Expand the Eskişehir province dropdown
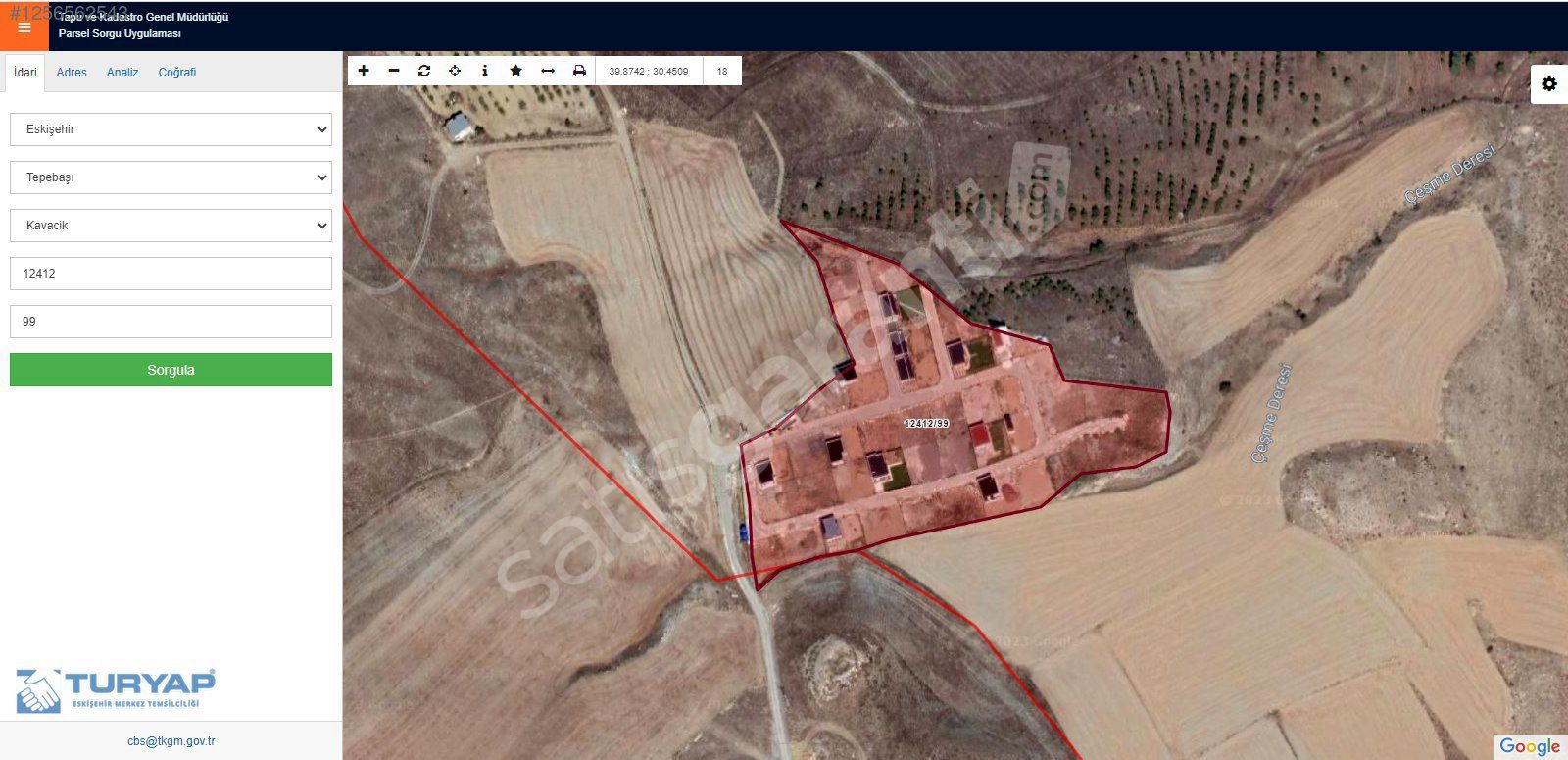1568x760 pixels. [171, 129]
